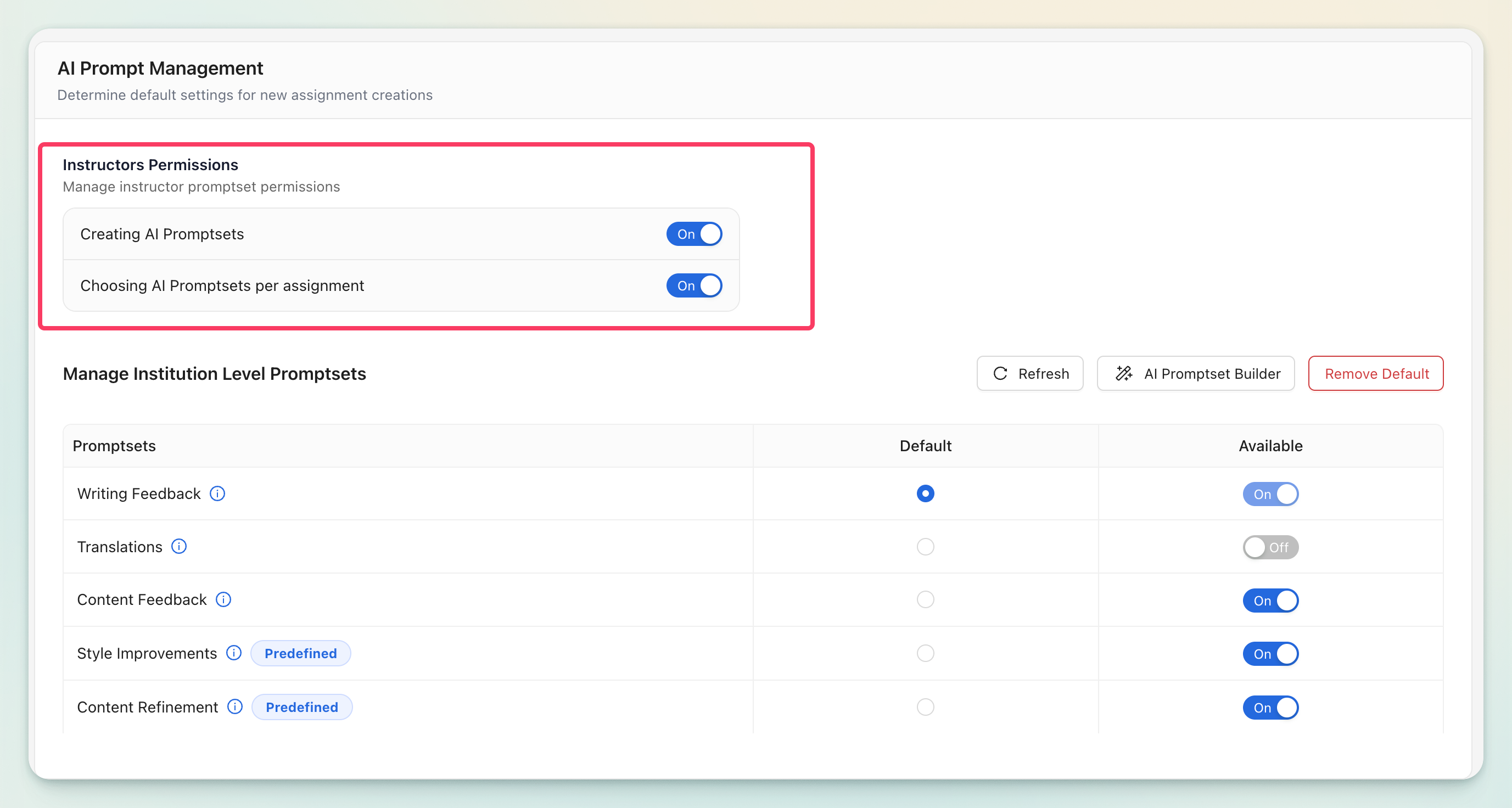Click Writing Feedback availability toggle
Viewport: 1512px width, 808px height.
click(x=1270, y=494)
